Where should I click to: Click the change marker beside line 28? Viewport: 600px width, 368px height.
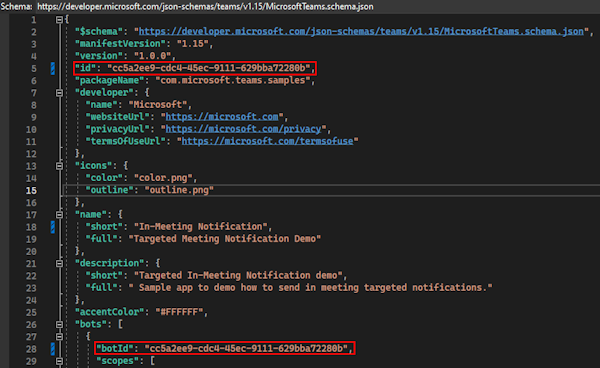52,348
